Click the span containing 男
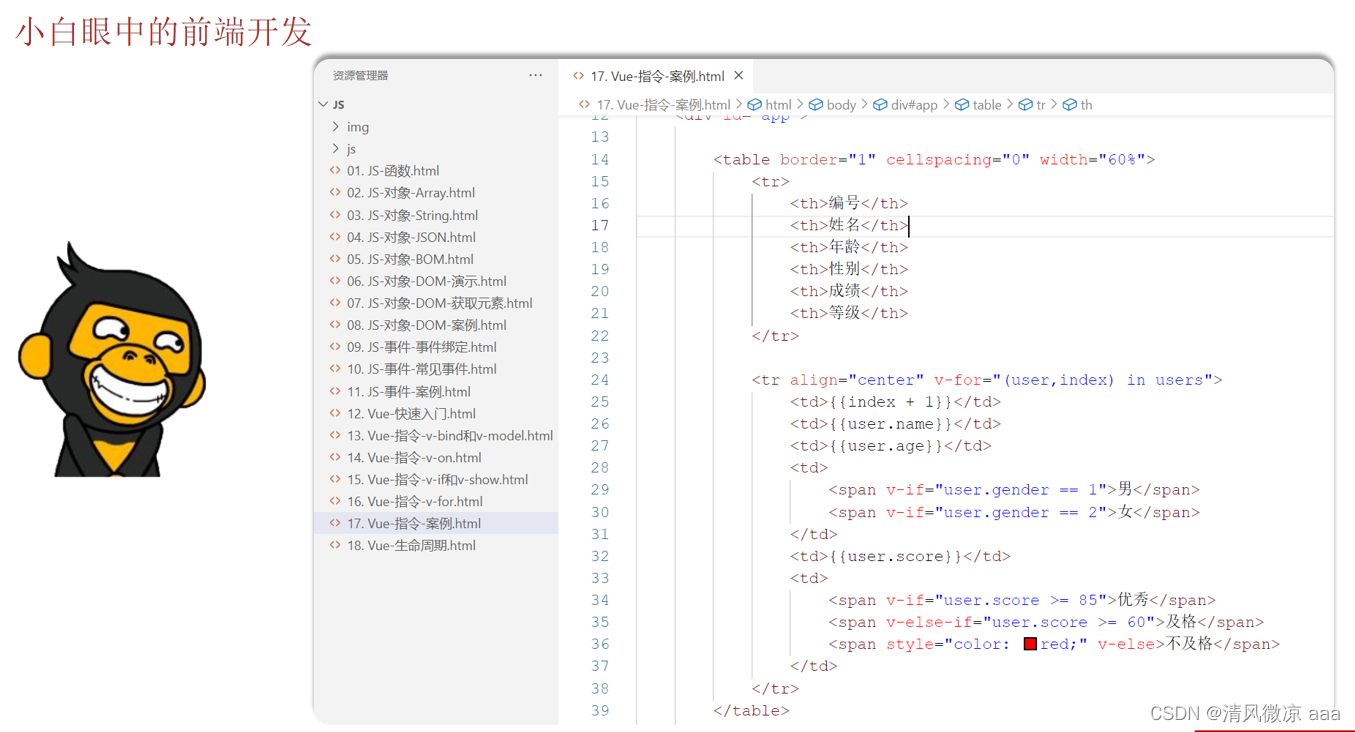The height and width of the screenshot is (732, 1355). 1014,490
